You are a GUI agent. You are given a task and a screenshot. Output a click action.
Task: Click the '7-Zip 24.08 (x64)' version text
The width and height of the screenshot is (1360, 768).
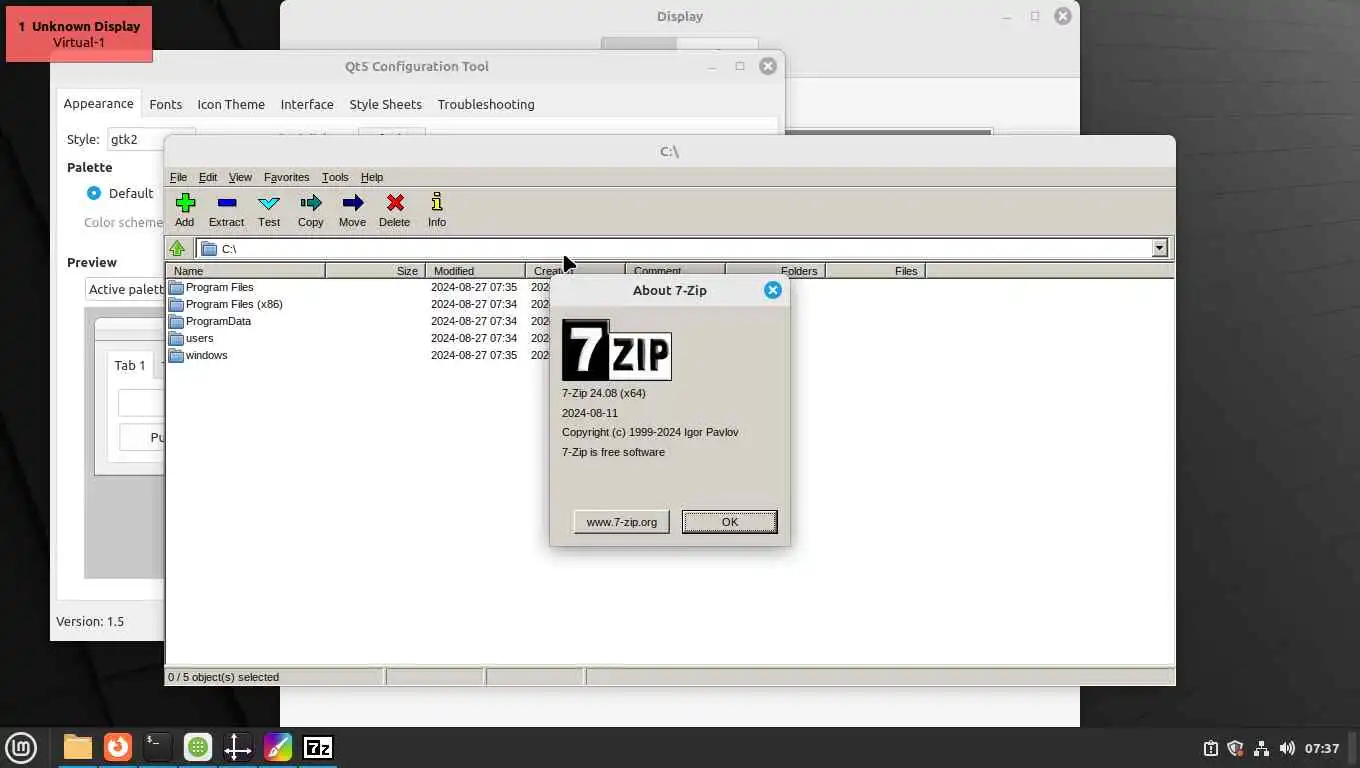click(x=604, y=393)
